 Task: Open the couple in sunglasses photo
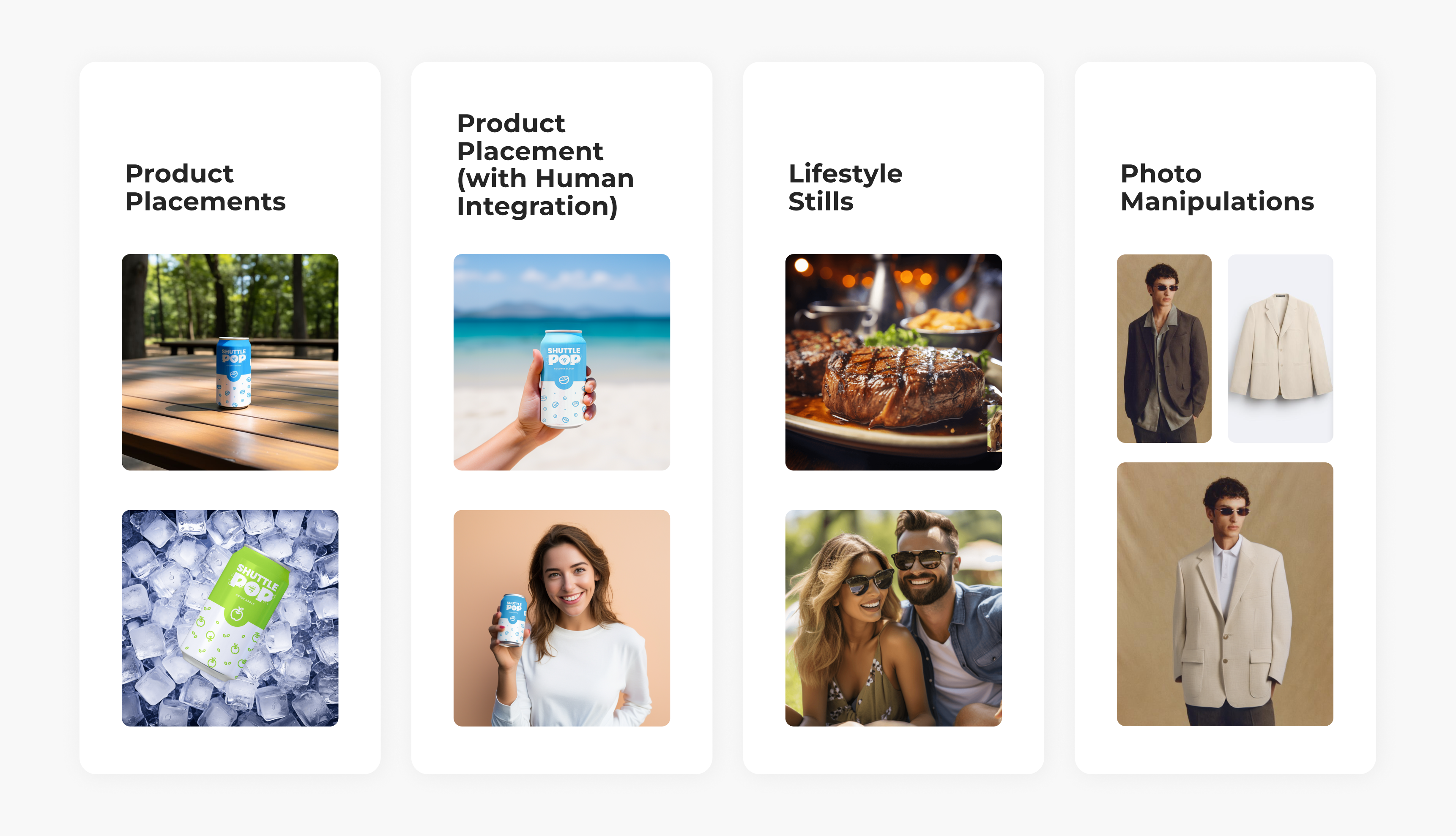coord(893,618)
